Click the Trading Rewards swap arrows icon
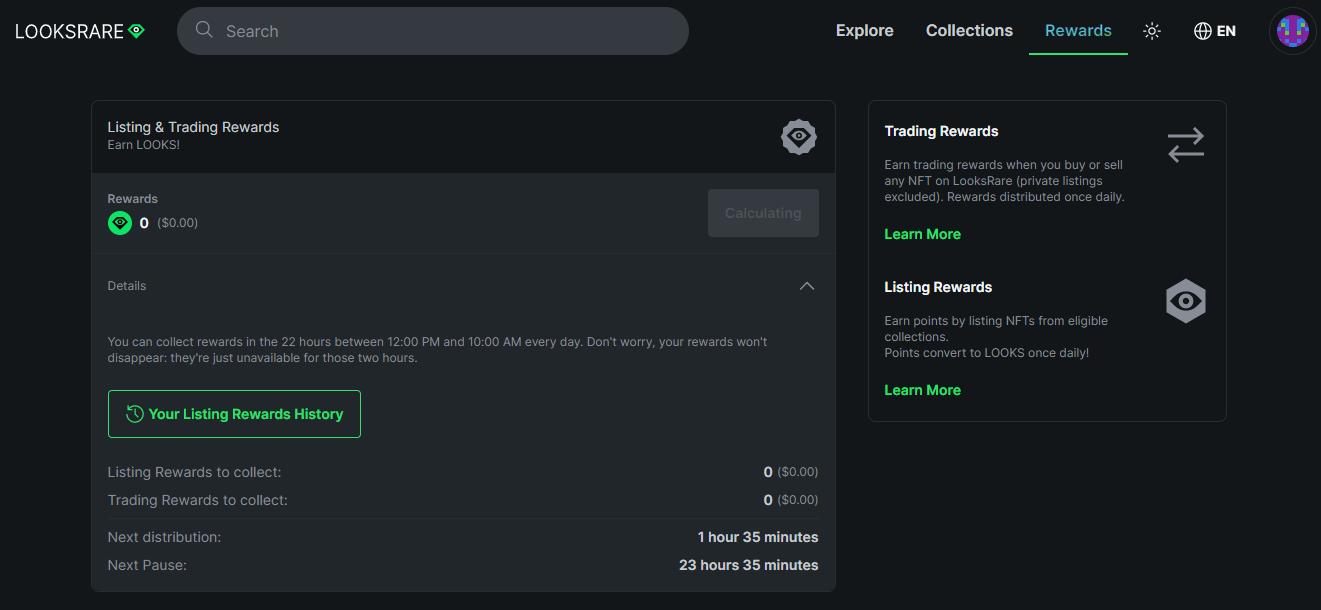 pos(1185,146)
